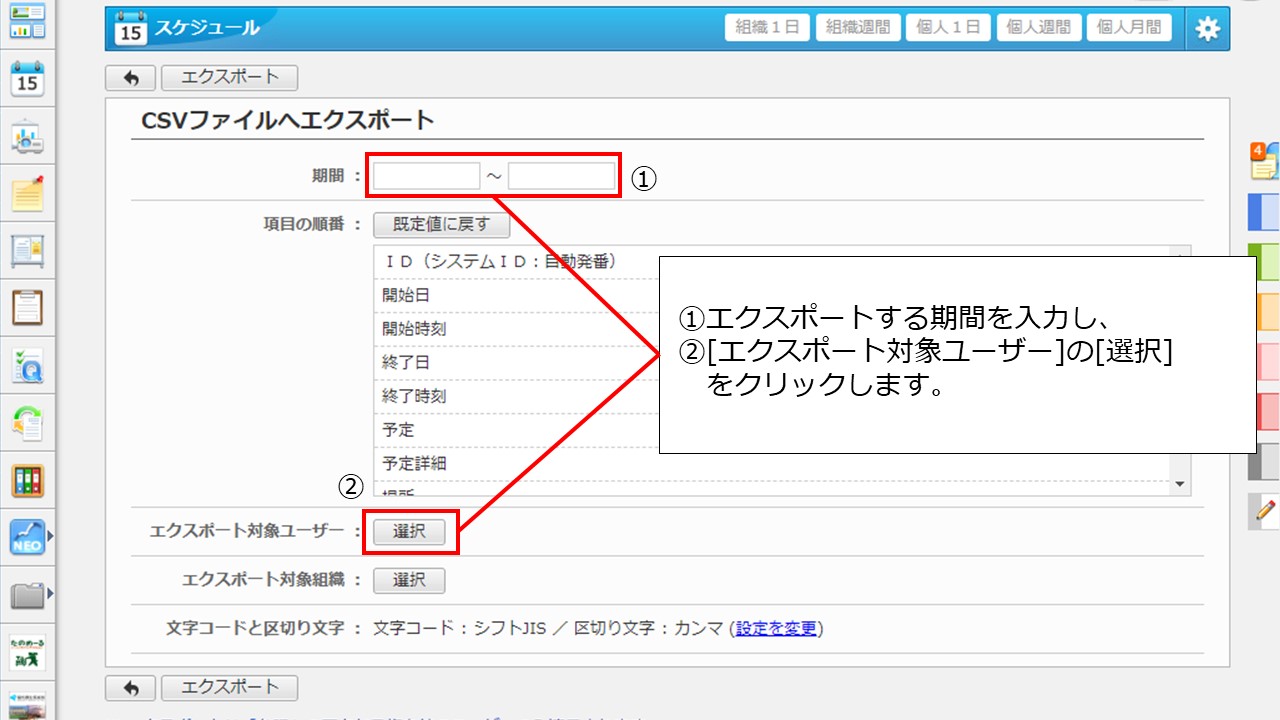Click the top エクスポート button

tap(229, 77)
